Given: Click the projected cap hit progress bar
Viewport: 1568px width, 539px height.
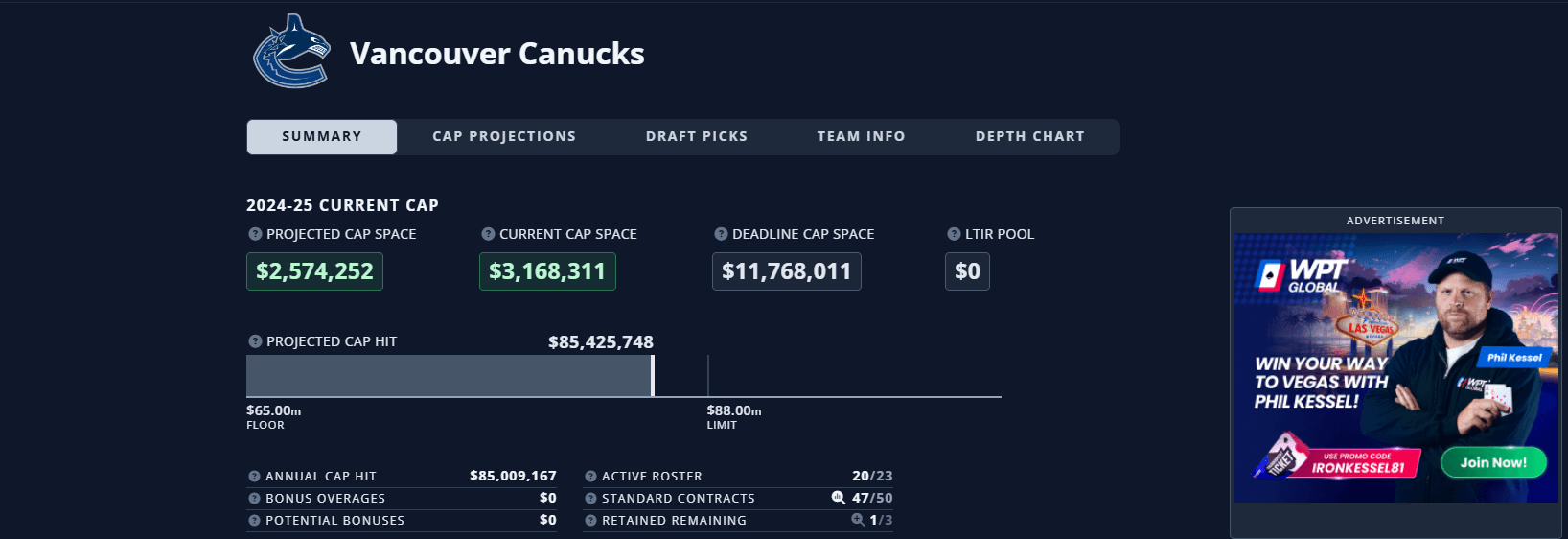Looking at the screenshot, I should click(450, 376).
